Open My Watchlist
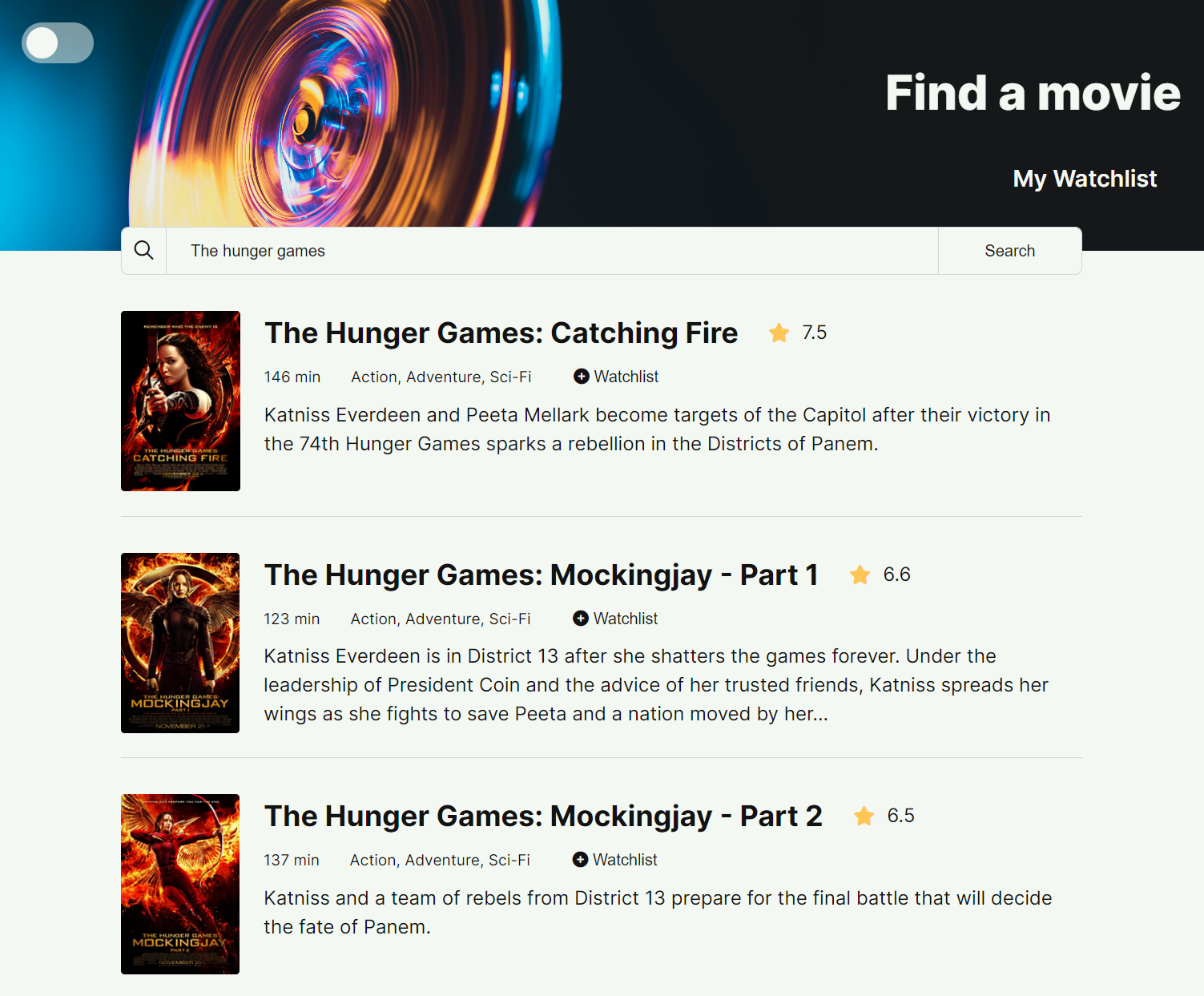 click(1084, 179)
